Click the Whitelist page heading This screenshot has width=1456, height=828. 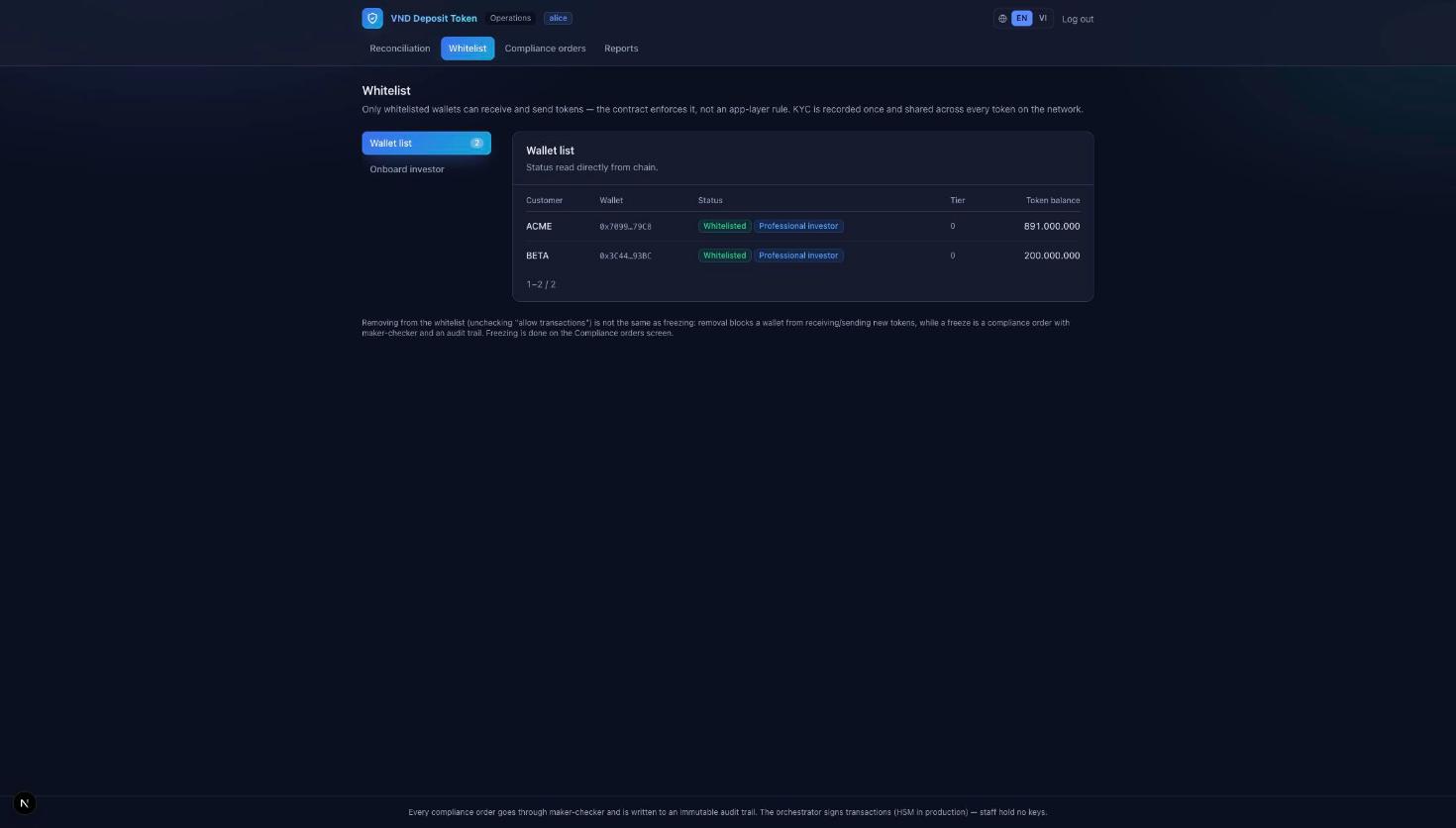pos(386,90)
